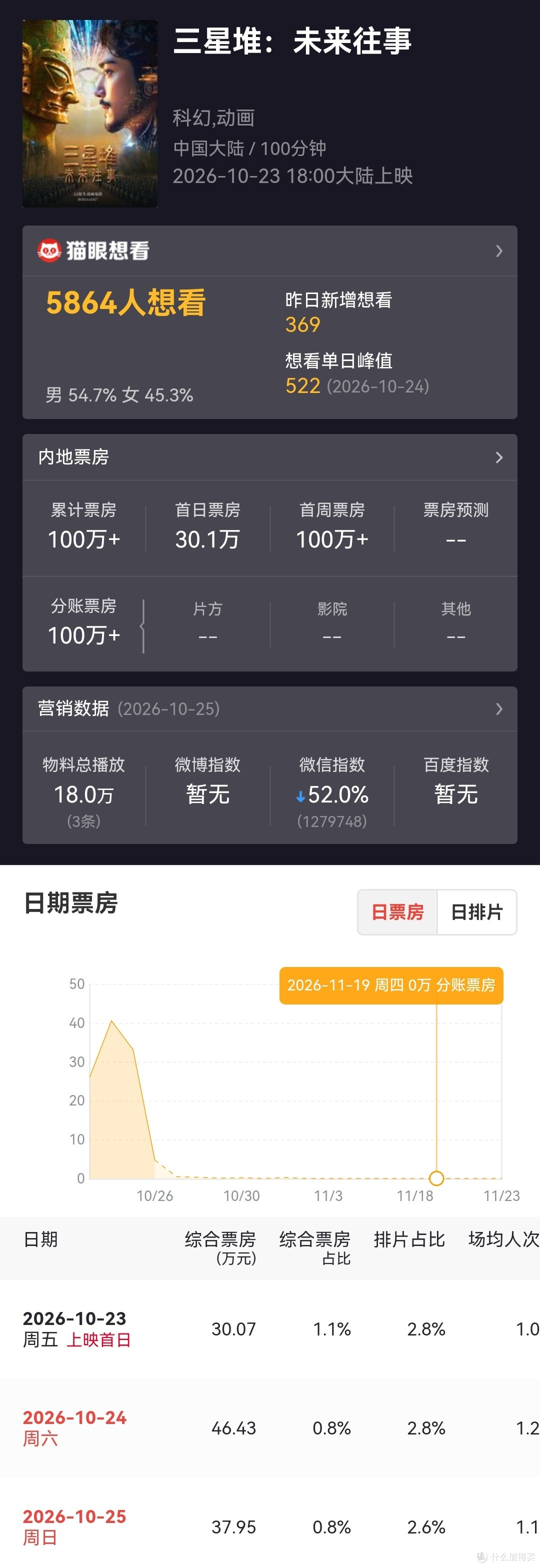Tap the 微信指数 52.0% value
This screenshot has height=1568, width=540.
click(x=338, y=794)
